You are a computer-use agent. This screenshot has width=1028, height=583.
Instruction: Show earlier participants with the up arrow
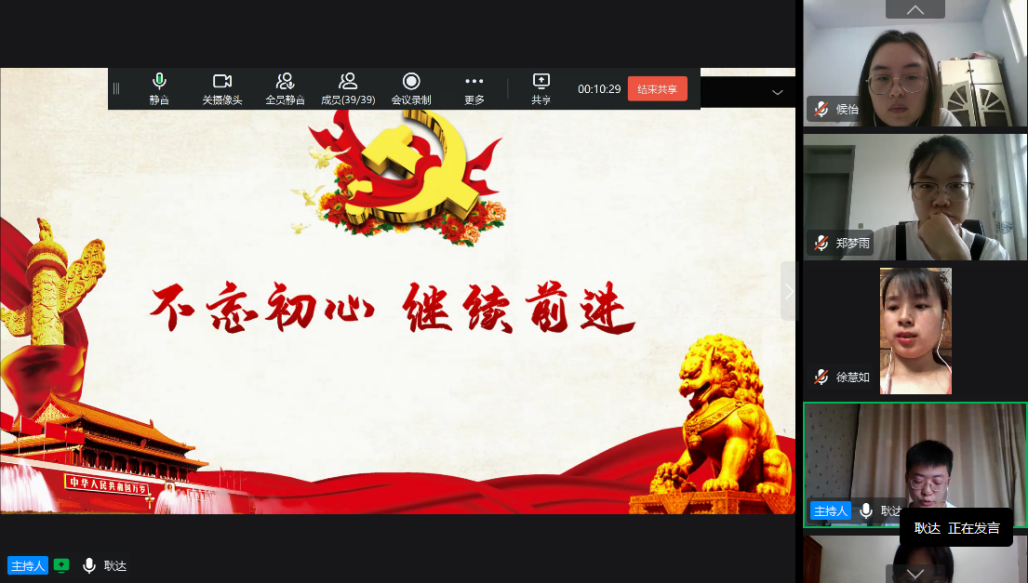pos(915,9)
